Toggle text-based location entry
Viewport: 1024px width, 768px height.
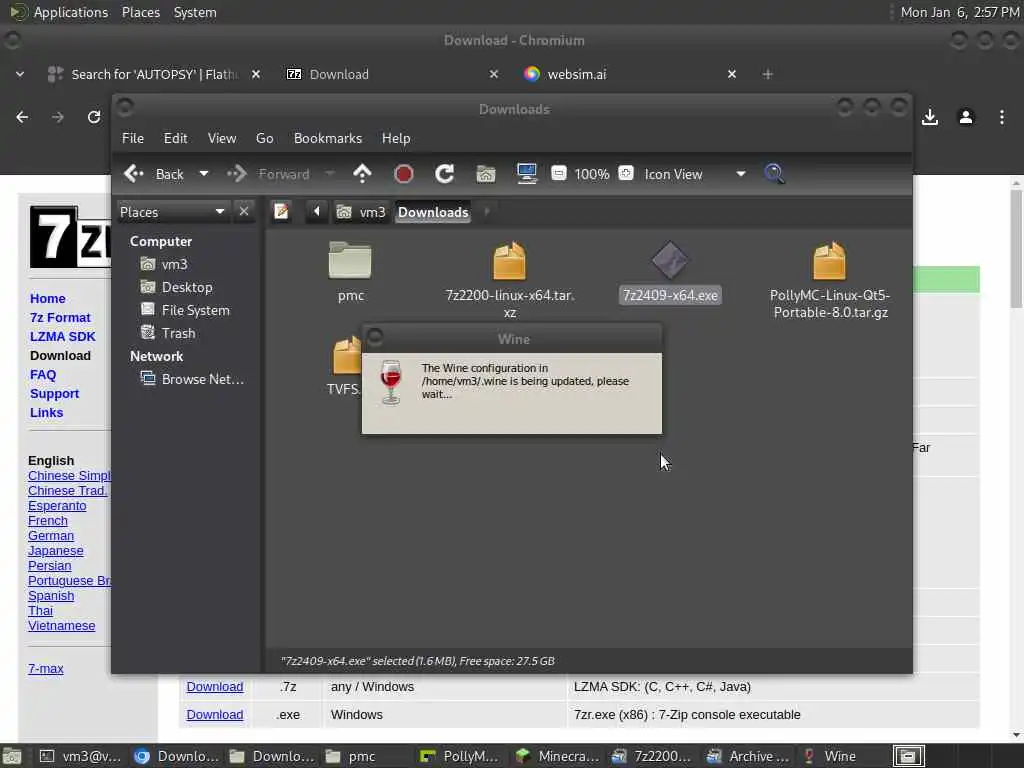(x=281, y=212)
